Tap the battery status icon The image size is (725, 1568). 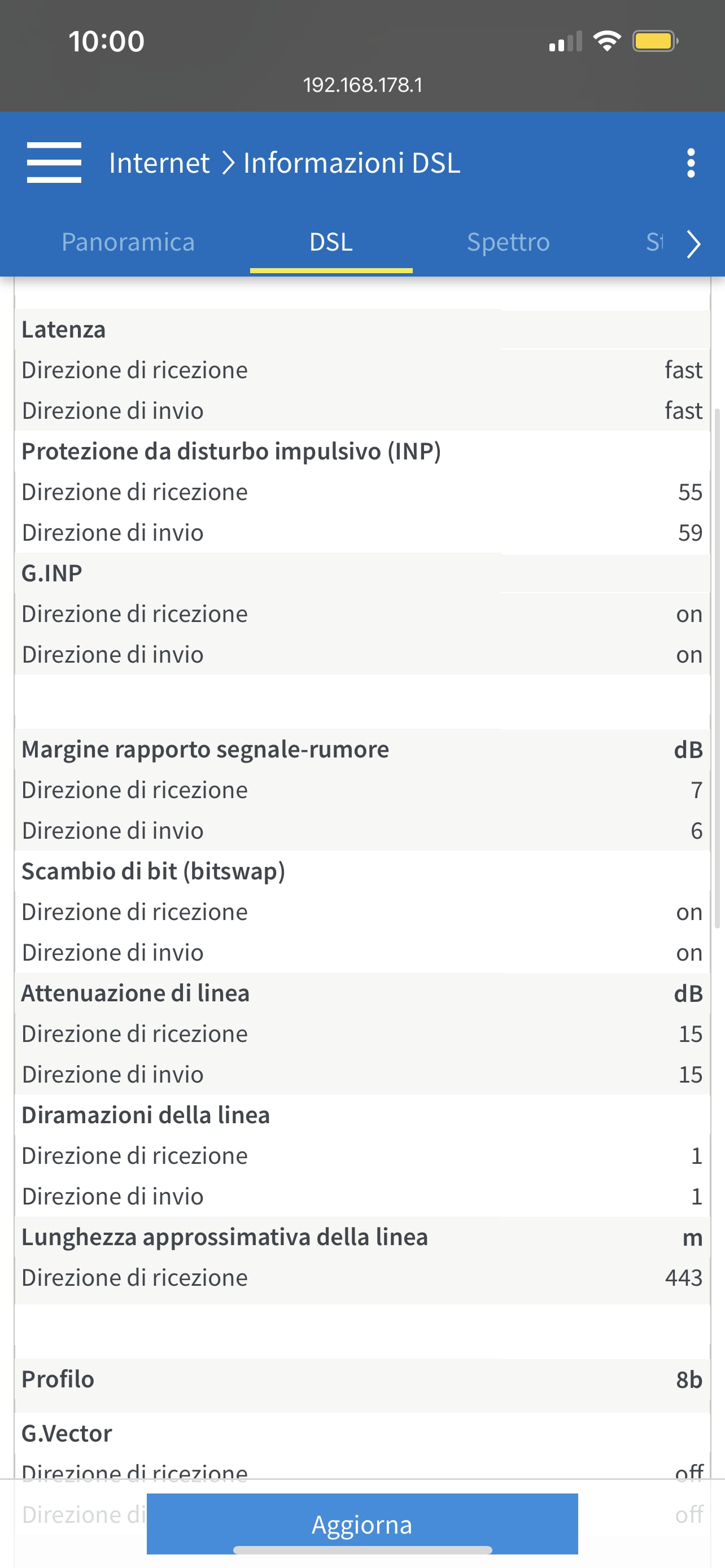pos(654,41)
